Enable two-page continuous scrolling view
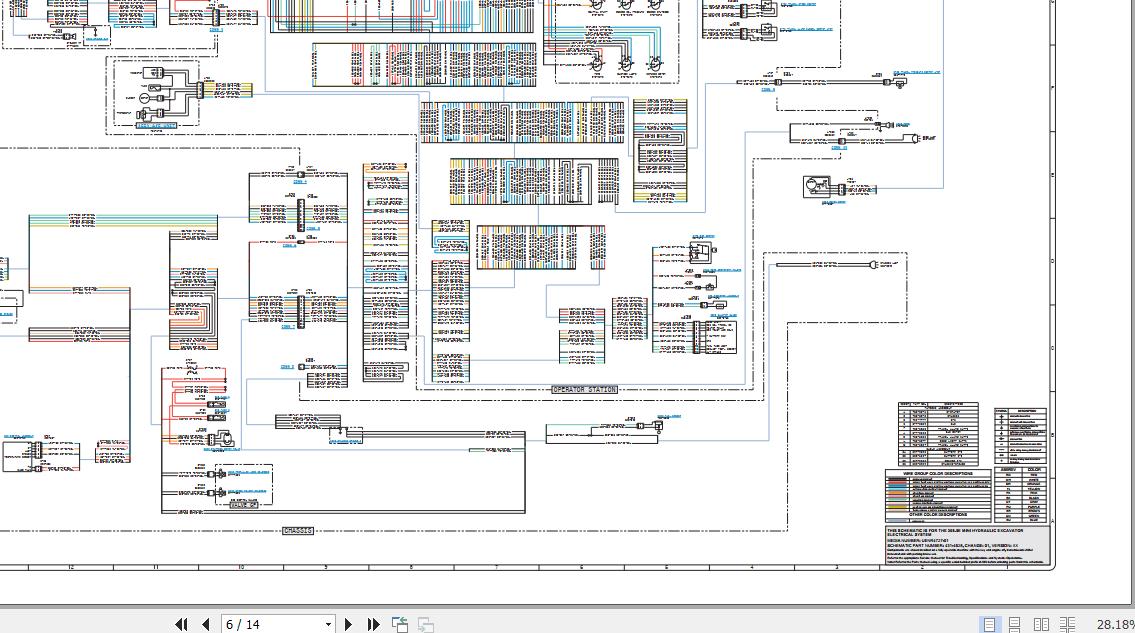Image resolution: width=1135 pixels, height=633 pixels. (1068, 624)
